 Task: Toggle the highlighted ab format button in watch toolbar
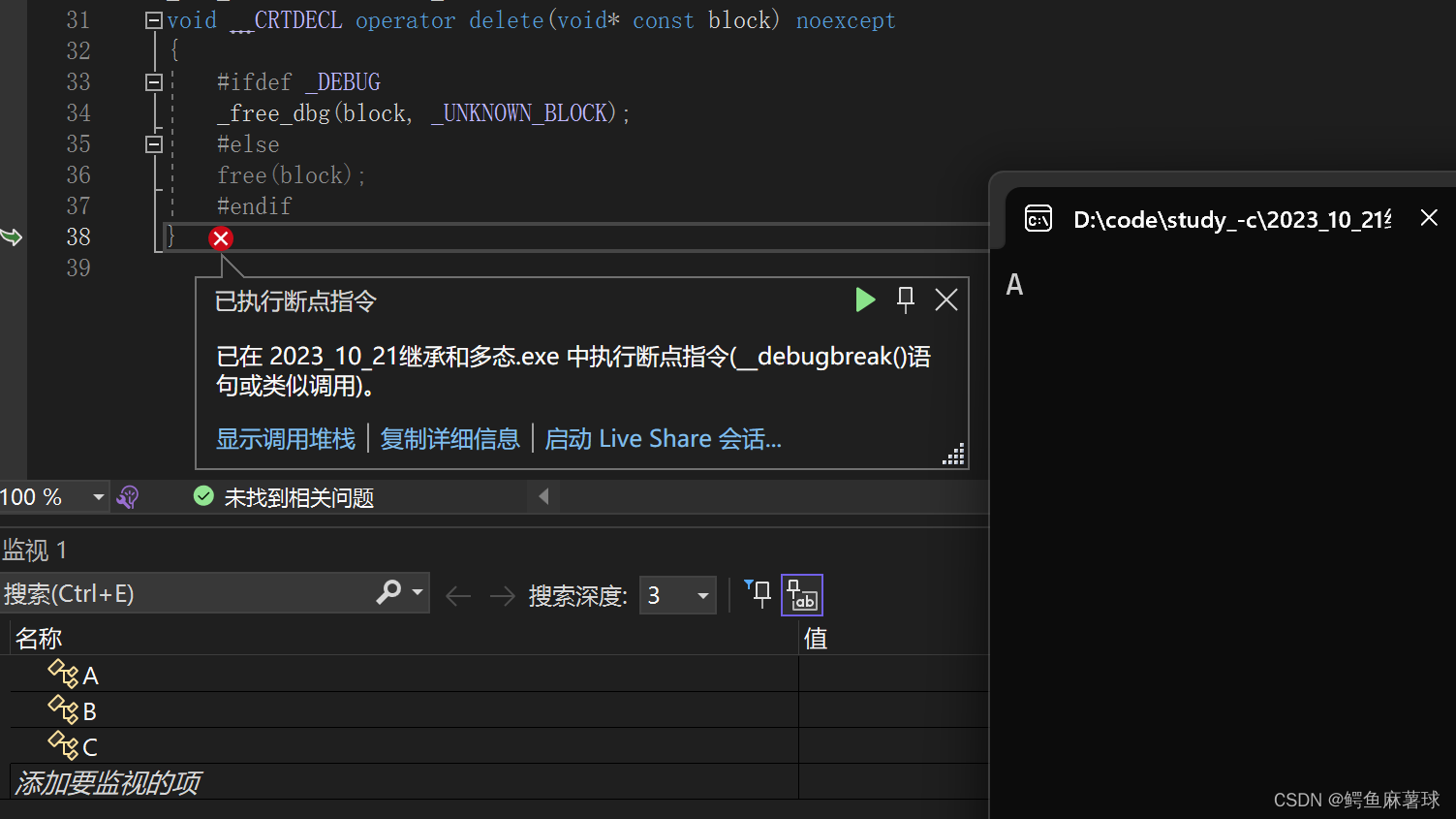tap(802, 595)
